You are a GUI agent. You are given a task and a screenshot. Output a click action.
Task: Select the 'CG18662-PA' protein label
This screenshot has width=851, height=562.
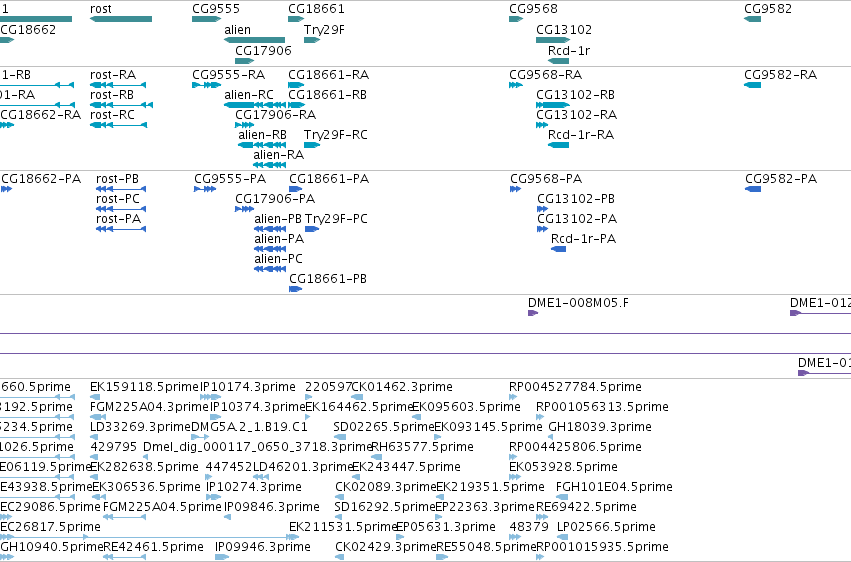point(41,179)
